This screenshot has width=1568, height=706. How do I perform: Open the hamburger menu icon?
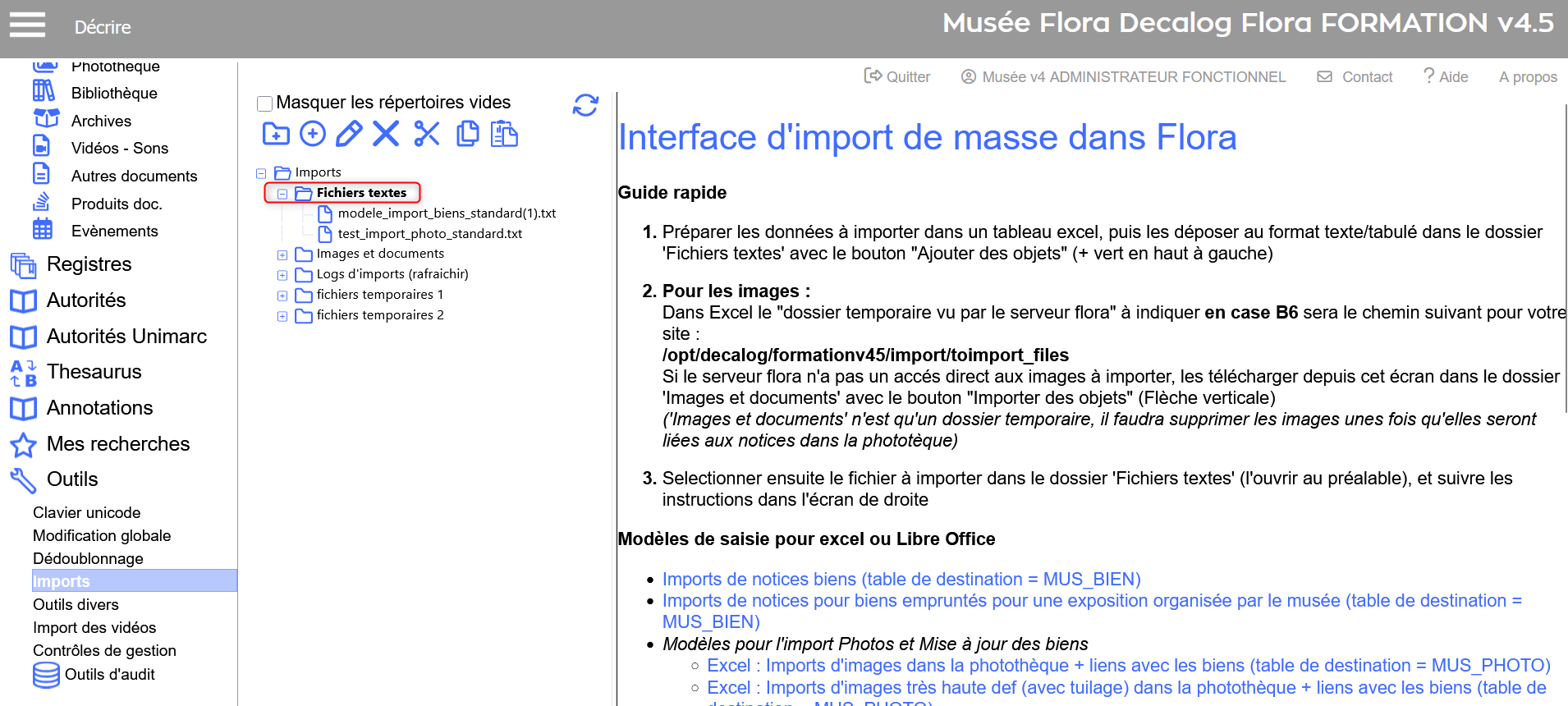(x=27, y=25)
